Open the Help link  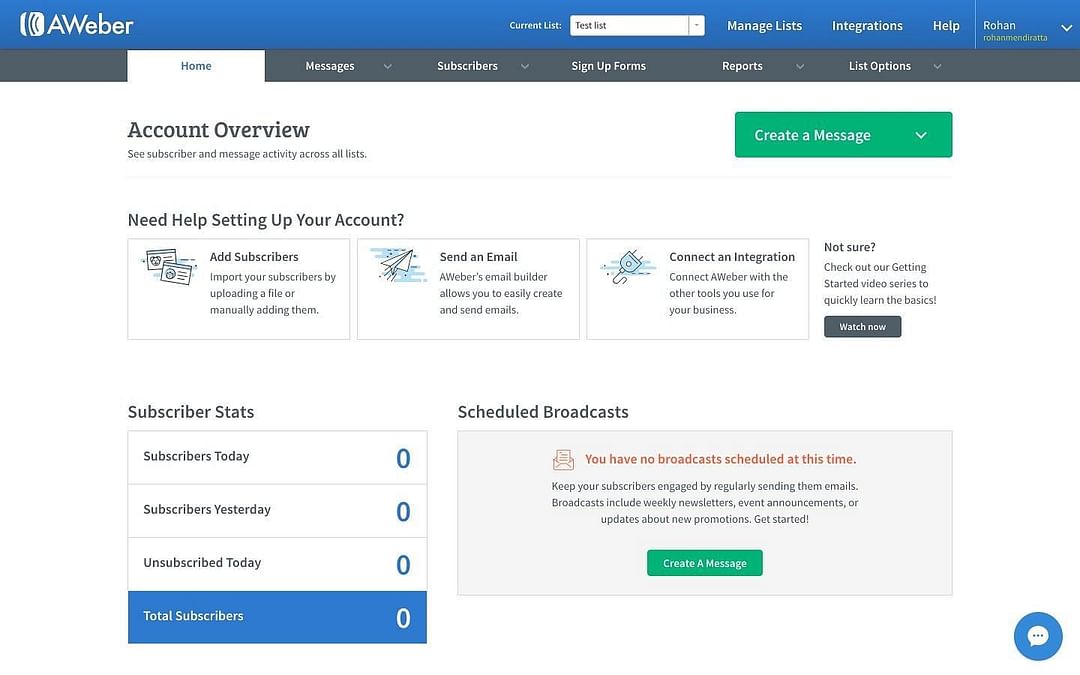click(x=946, y=25)
